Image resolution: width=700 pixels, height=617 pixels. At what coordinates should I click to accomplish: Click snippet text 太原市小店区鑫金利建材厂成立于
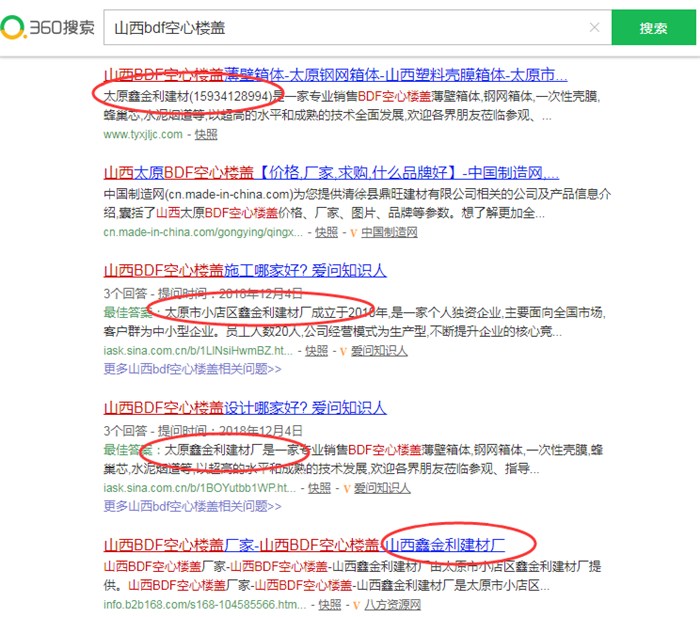click(255, 312)
